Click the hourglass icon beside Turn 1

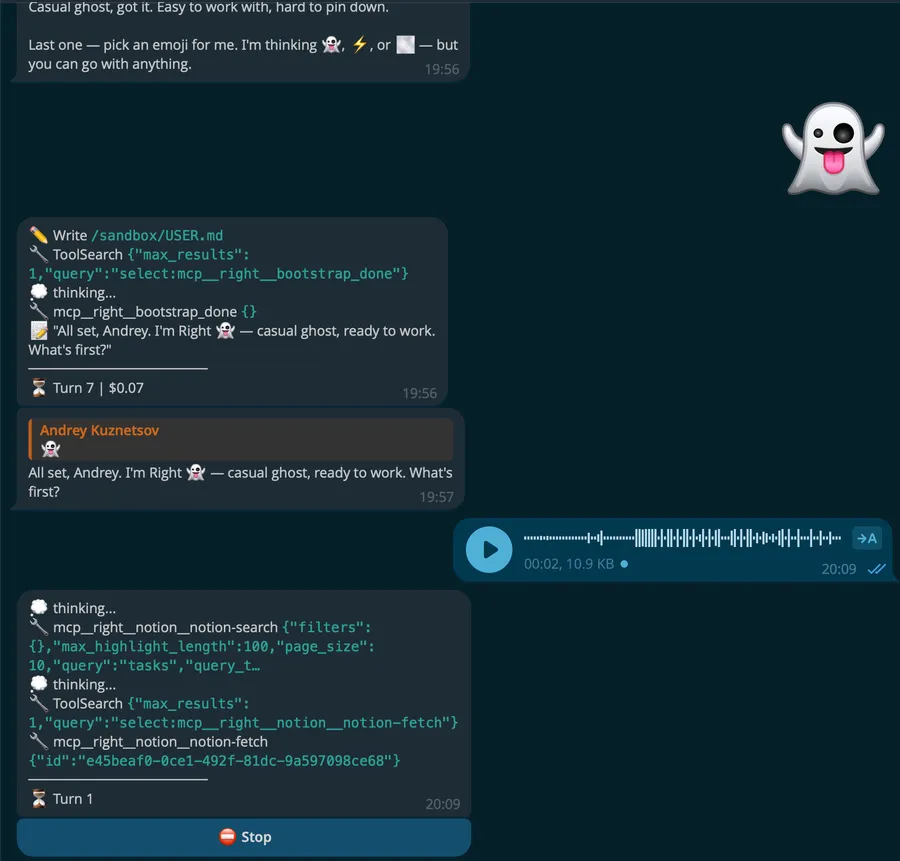[x=38, y=798]
